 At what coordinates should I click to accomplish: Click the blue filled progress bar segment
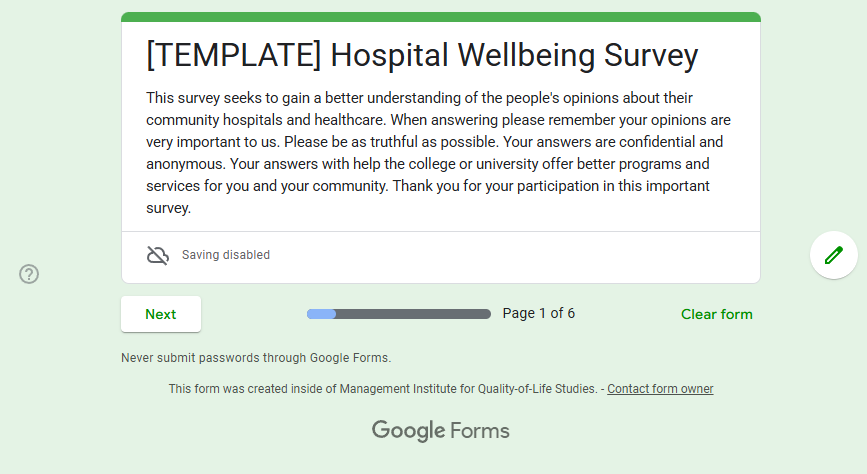[x=321, y=314]
